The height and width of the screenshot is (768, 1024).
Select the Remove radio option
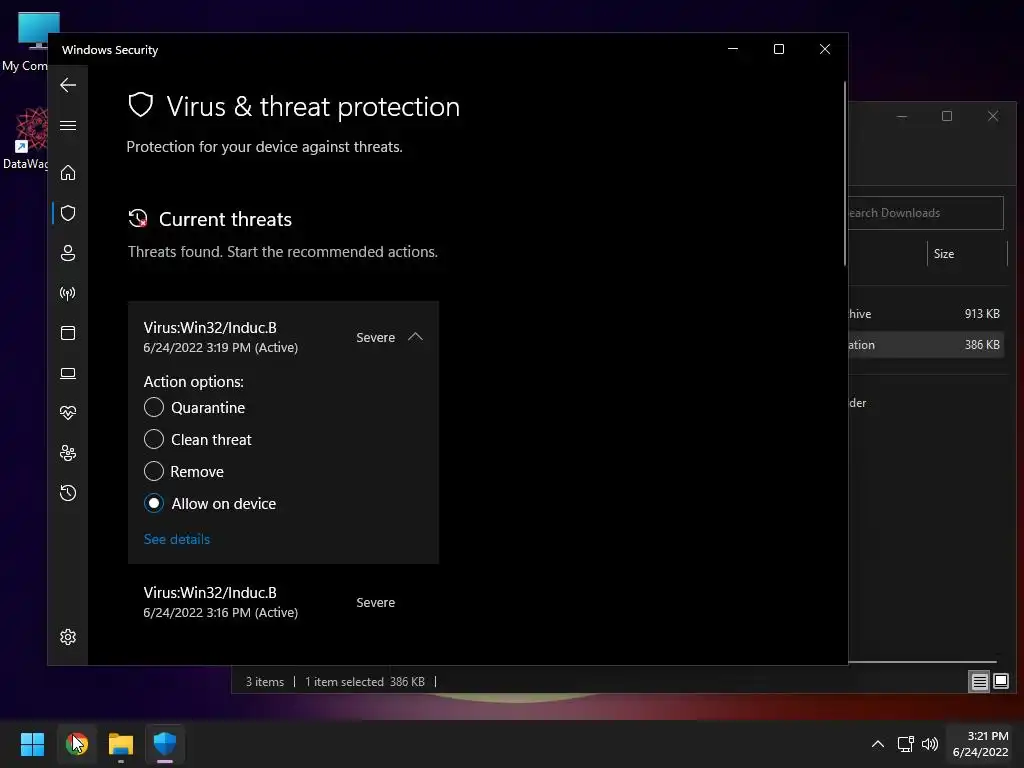pyautogui.click(x=153, y=471)
